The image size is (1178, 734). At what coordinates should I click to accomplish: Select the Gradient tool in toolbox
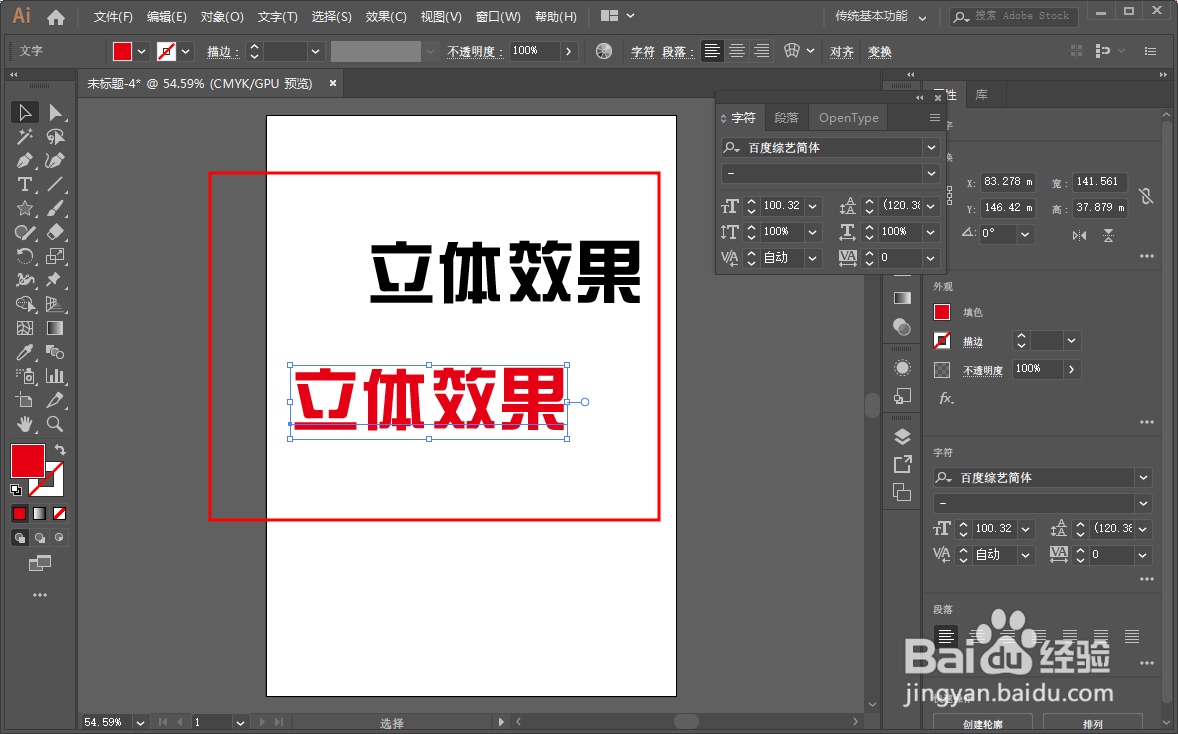55,328
